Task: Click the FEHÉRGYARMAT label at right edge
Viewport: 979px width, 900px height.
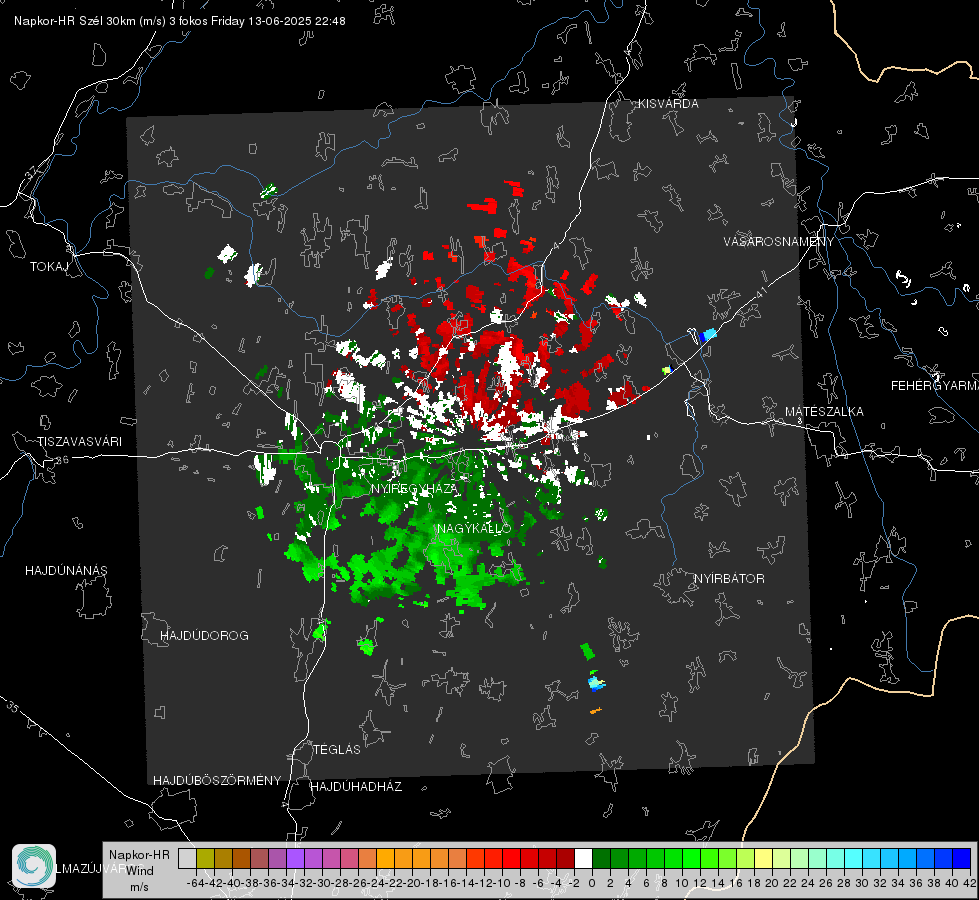Action: (x=934, y=385)
